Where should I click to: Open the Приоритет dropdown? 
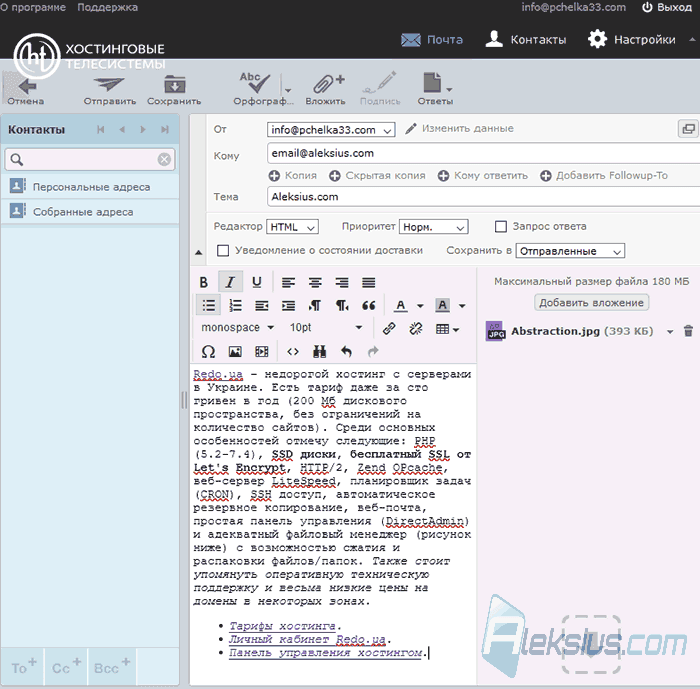pyautogui.click(x=433, y=227)
